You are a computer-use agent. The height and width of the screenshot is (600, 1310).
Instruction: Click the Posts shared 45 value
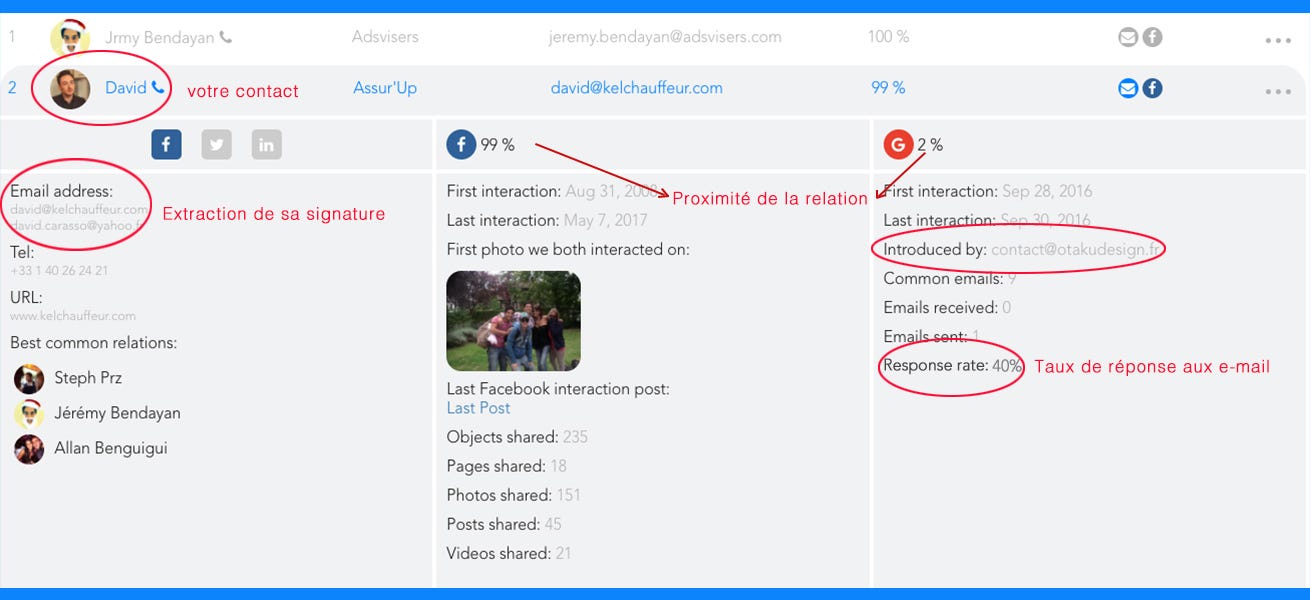click(x=553, y=524)
